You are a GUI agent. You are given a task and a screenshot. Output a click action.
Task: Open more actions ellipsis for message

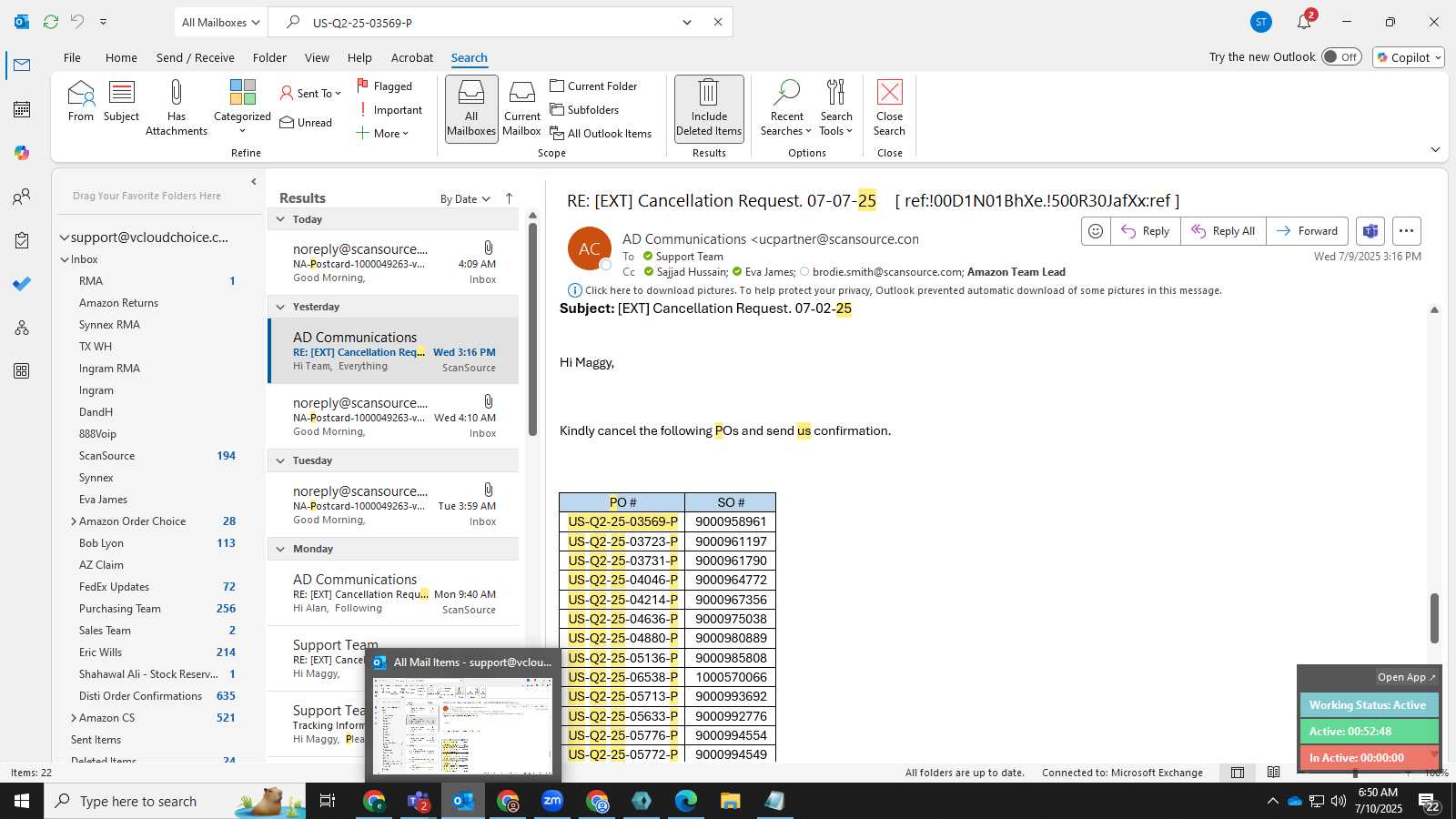click(x=1406, y=231)
